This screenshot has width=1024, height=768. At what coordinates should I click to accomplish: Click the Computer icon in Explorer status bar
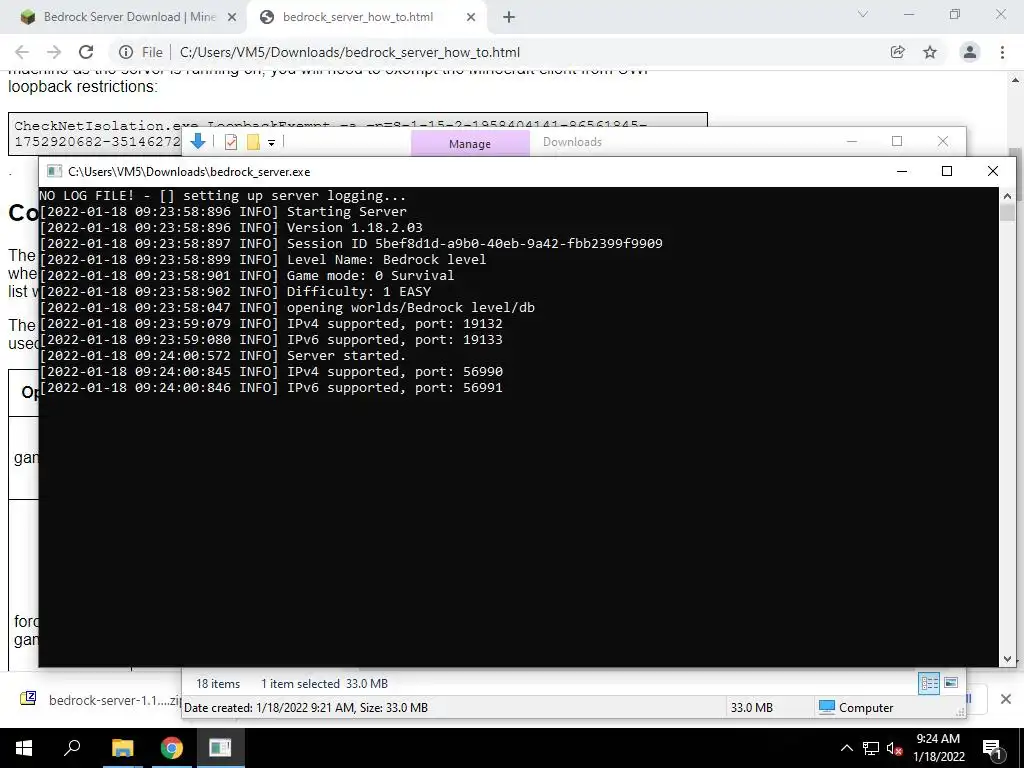pyautogui.click(x=827, y=707)
